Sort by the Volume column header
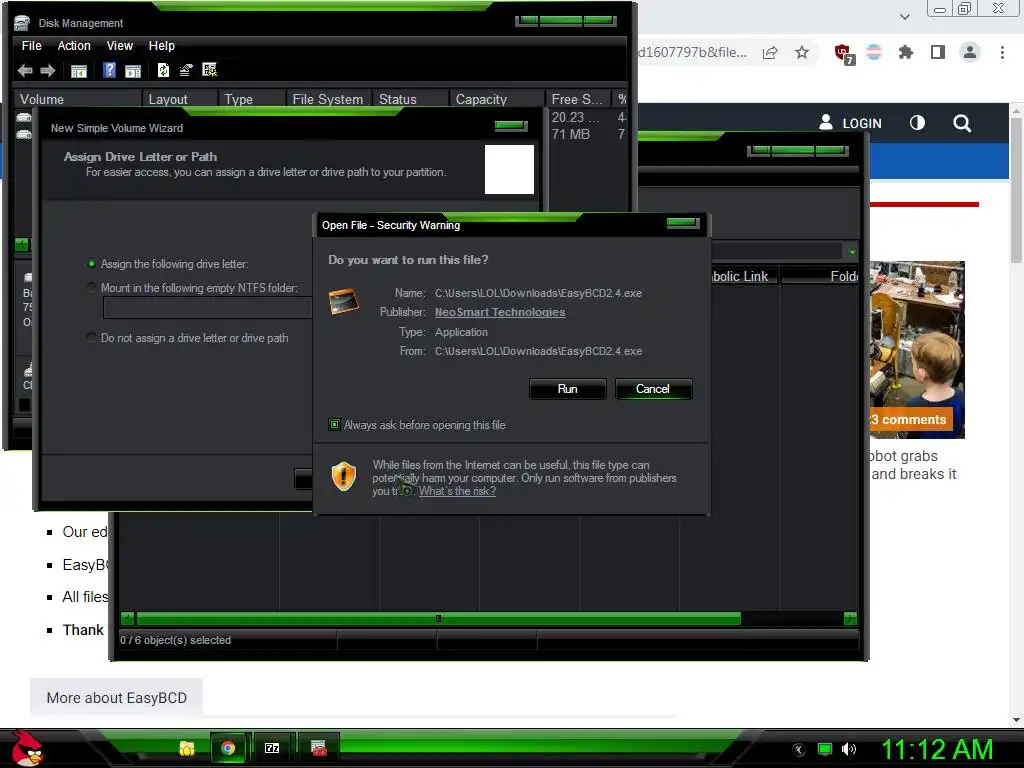 pos(78,99)
